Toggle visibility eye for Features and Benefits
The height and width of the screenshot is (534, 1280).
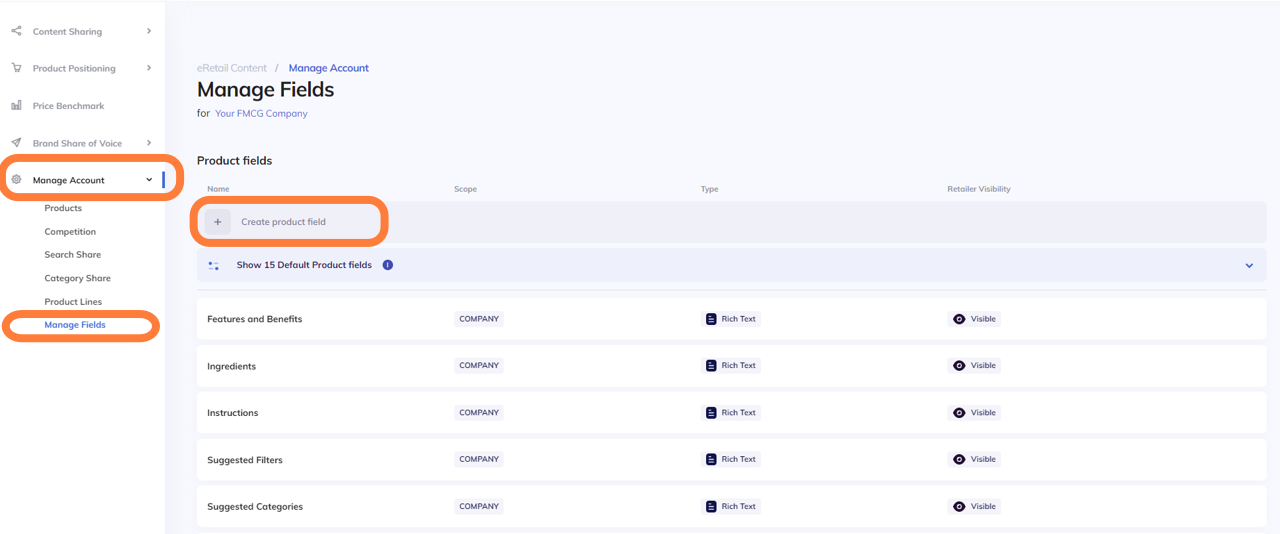(959, 319)
